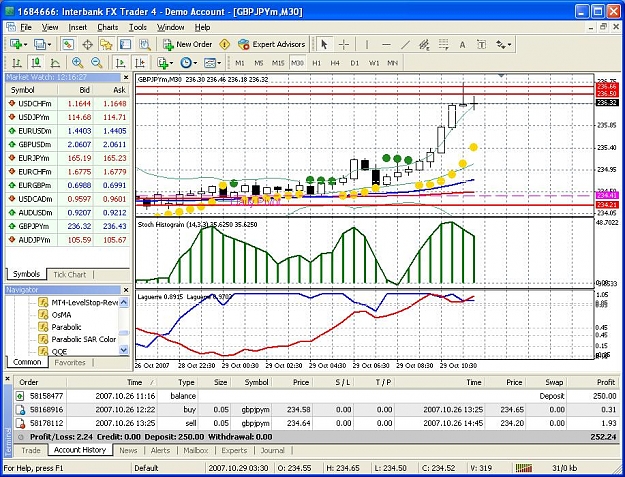The height and width of the screenshot is (477, 625).
Task: Open the Insert menu
Action: (x=77, y=27)
